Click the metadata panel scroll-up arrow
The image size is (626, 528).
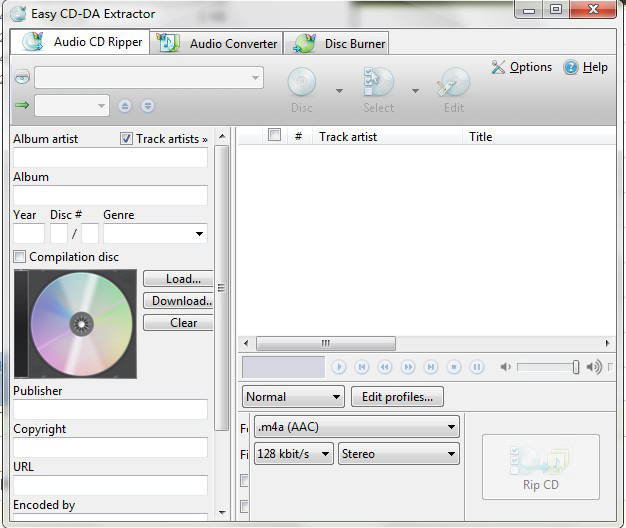[x=222, y=136]
